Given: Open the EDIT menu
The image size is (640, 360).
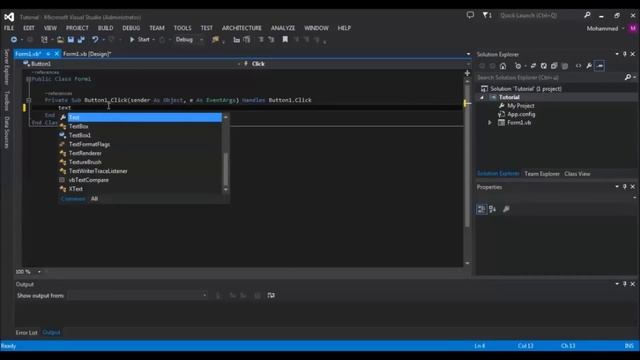Looking at the screenshot, I should click(x=29, y=28).
